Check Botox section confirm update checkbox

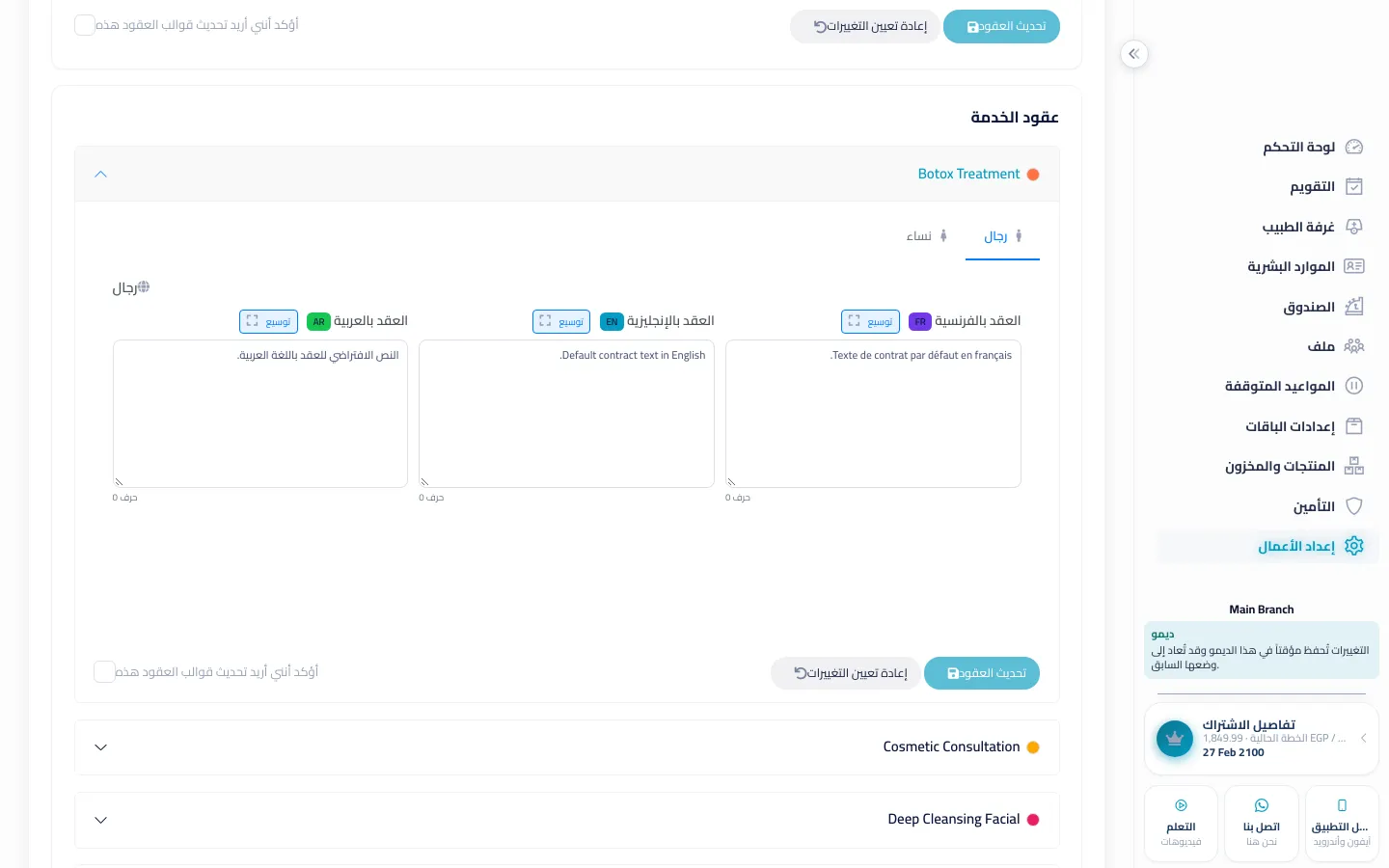click(104, 672)
